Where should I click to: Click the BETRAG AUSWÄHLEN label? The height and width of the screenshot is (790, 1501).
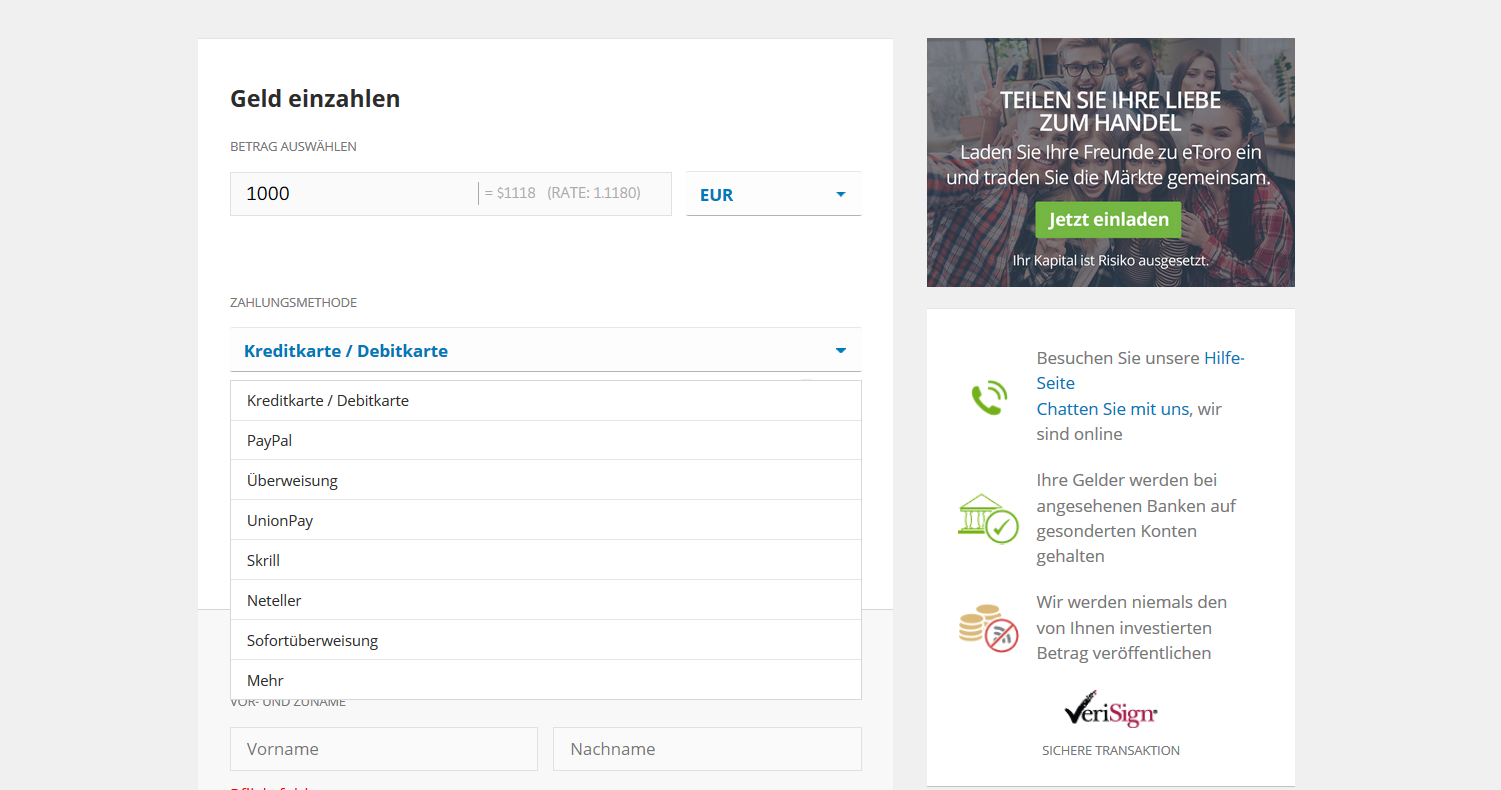coord(293,146)
